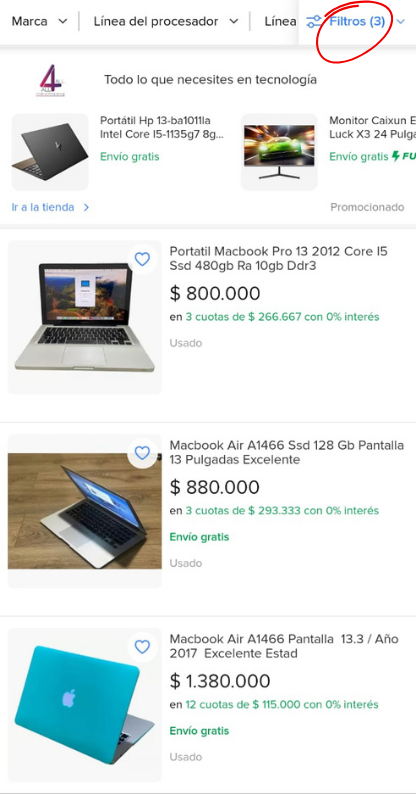Screen dimensions: 418x794
Task: Open the Portátil Hp 13-ba1011la product title
Action: 162,127
